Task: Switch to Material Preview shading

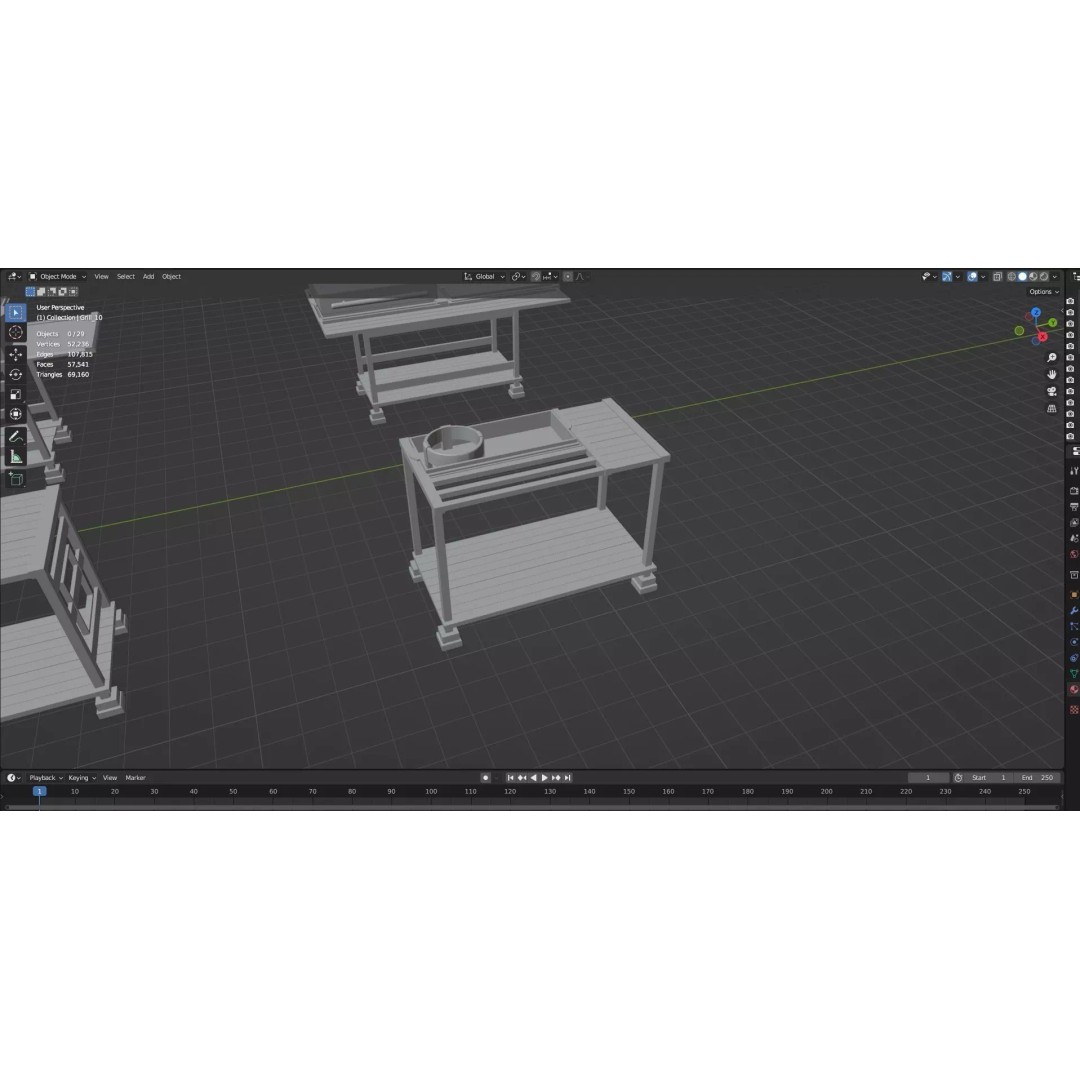Action: point(1033,276)
